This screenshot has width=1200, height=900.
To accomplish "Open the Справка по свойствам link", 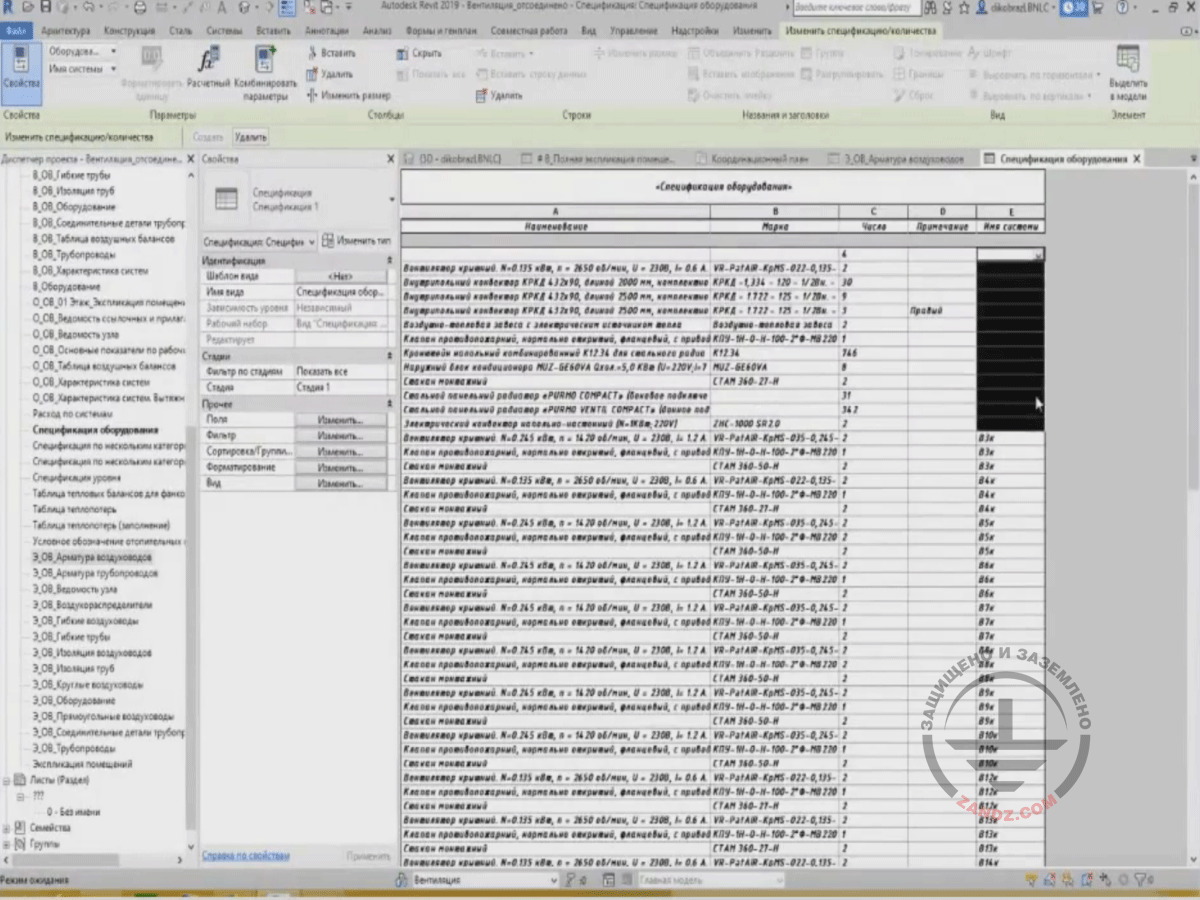I will coord(245,856).
